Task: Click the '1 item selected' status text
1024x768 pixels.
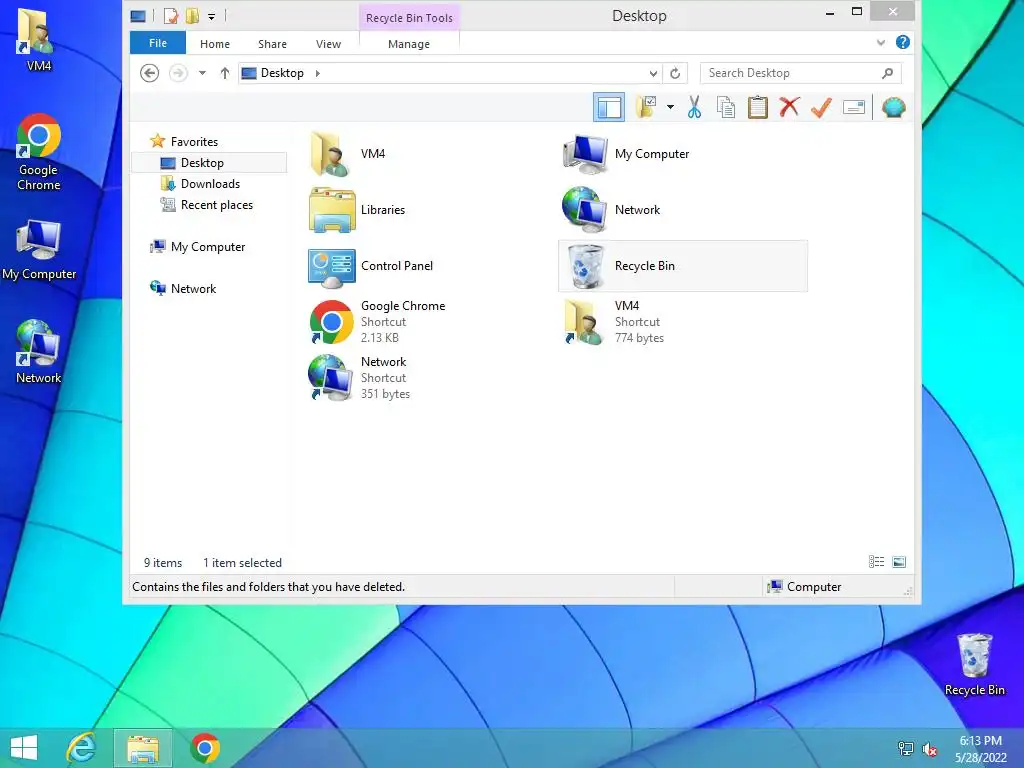Action: point(242,563)
